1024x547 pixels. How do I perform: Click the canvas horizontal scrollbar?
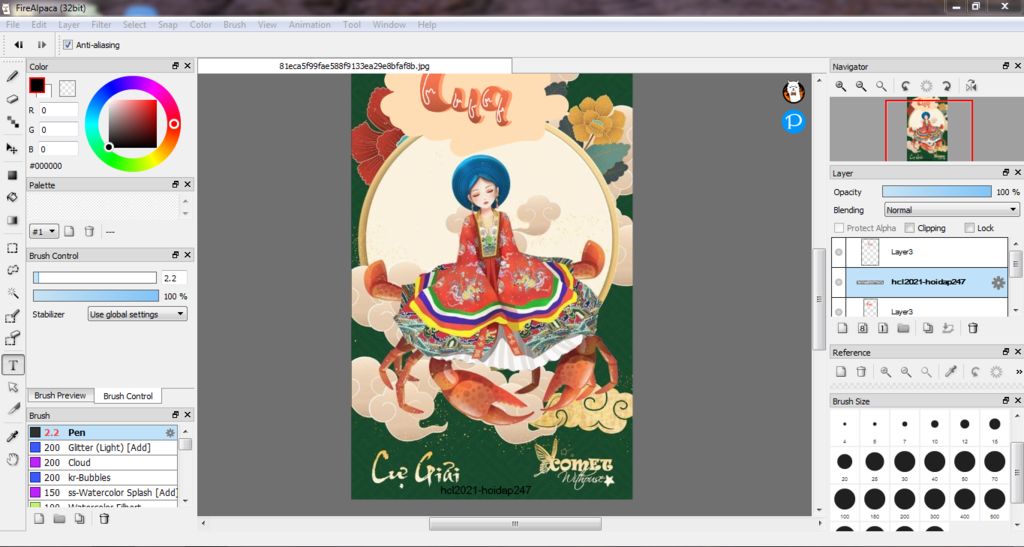coord(515,524)
